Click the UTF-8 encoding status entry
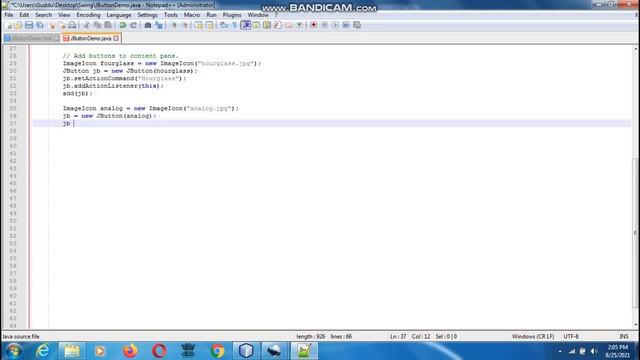The image size is (640, 360). click(571, 336)
